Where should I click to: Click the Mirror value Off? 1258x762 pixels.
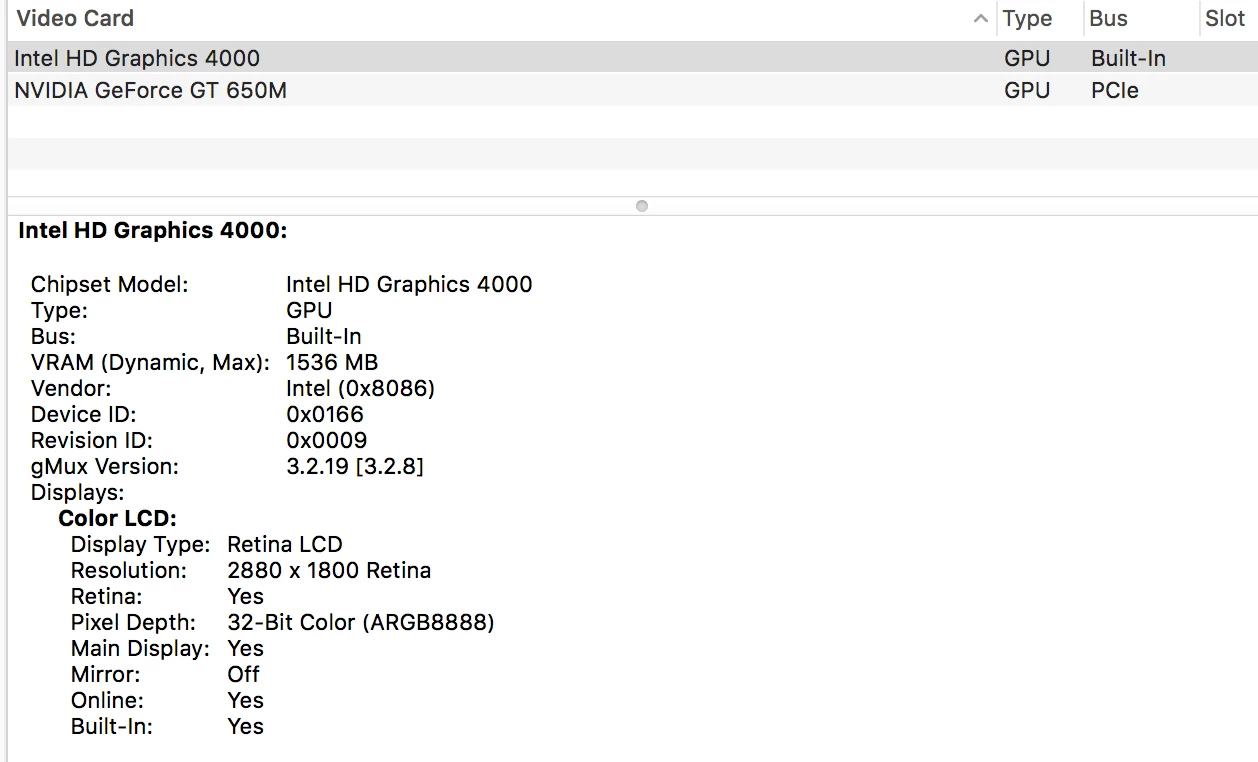243,674
